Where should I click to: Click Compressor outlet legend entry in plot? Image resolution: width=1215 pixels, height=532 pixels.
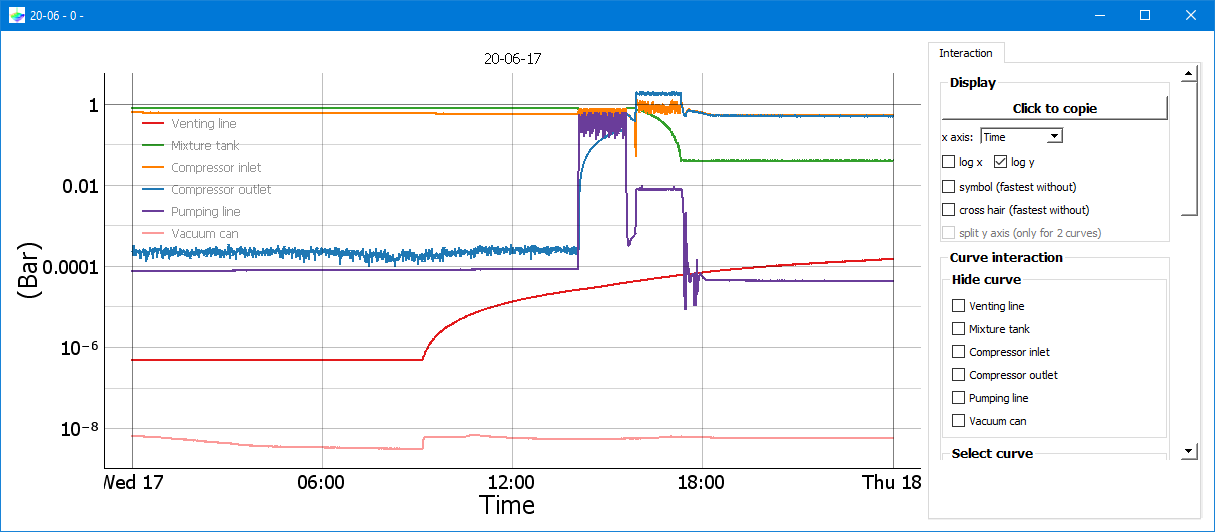pyautogui.click(x=207, y=190)
